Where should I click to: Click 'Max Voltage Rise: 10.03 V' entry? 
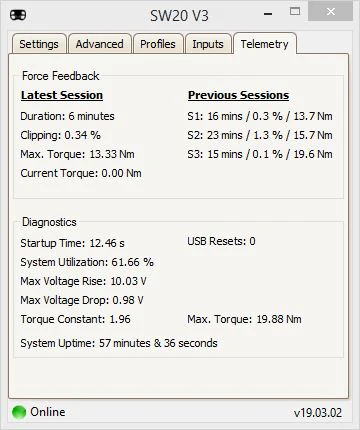(x=83, y=281)
